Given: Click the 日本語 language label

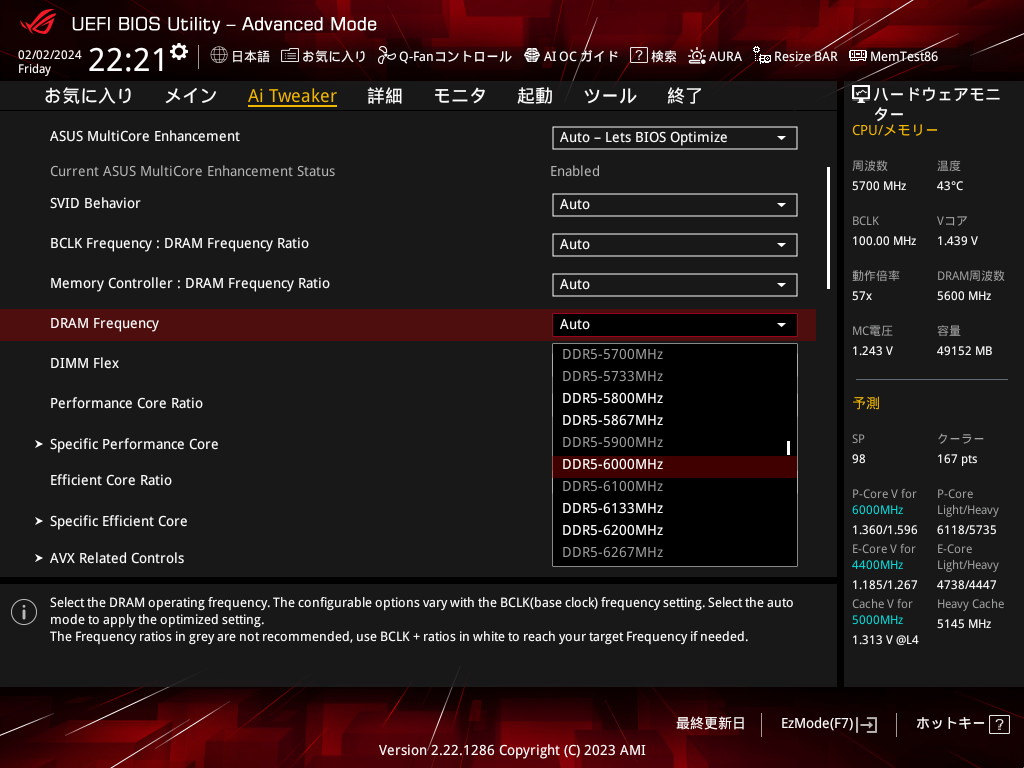Looking at the screenshot, I should tap(251, 57).
